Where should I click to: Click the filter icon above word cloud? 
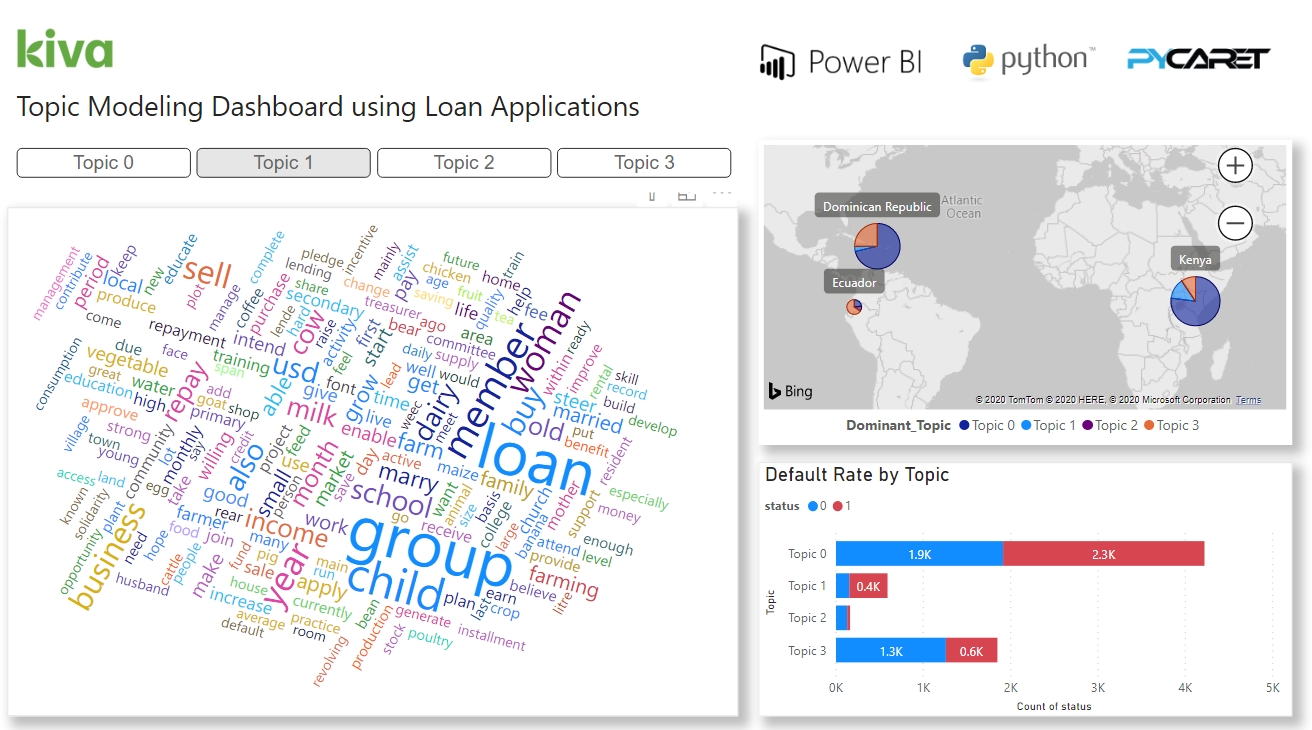pyautogui.click(x=652, y=196)
